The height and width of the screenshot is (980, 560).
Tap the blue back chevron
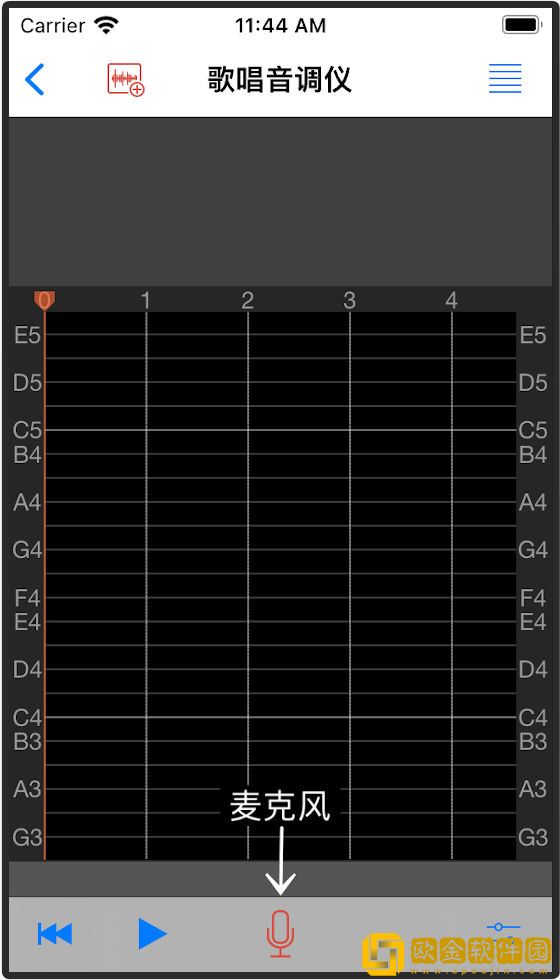pos(34,79)
